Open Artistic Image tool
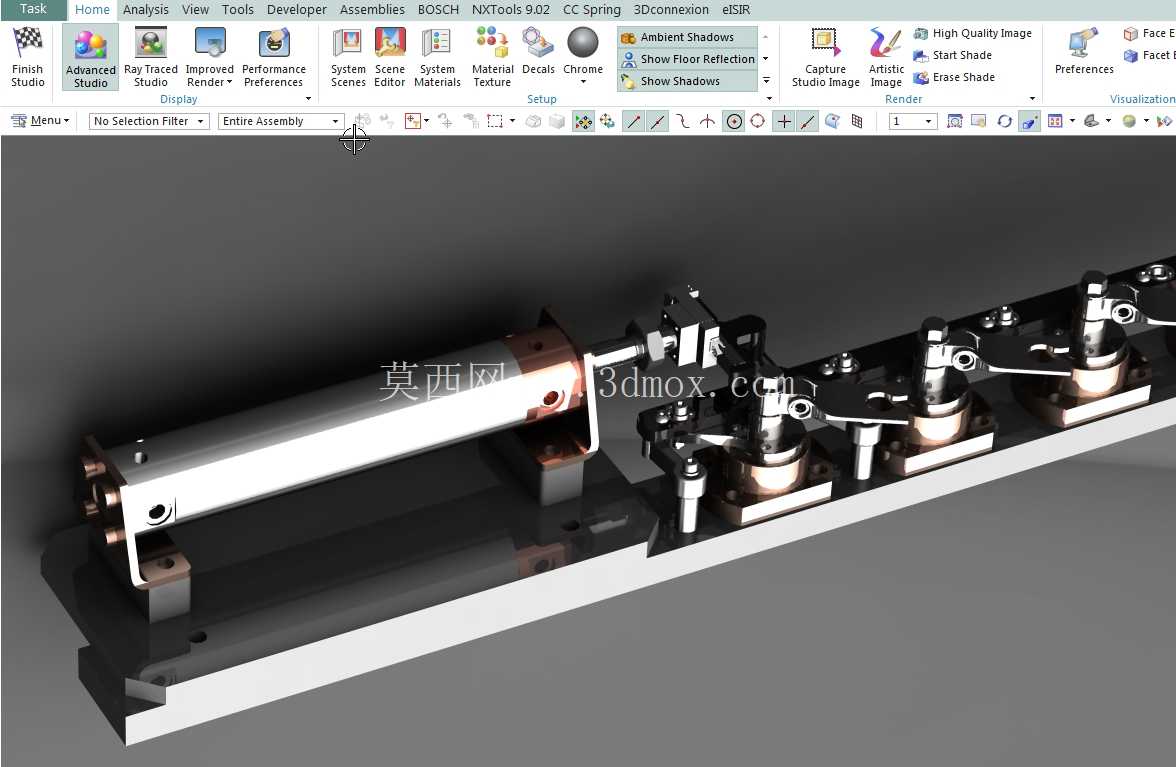This screenshot has width=1176, height=767. [886, 57]
